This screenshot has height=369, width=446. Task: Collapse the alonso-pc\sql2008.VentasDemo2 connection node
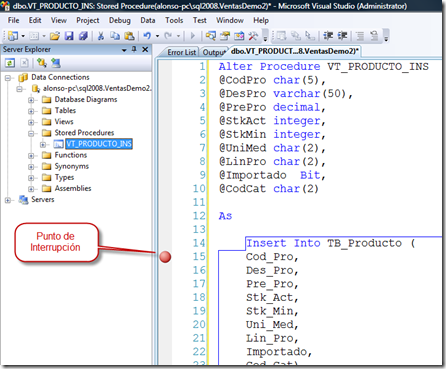pos(19,89)
